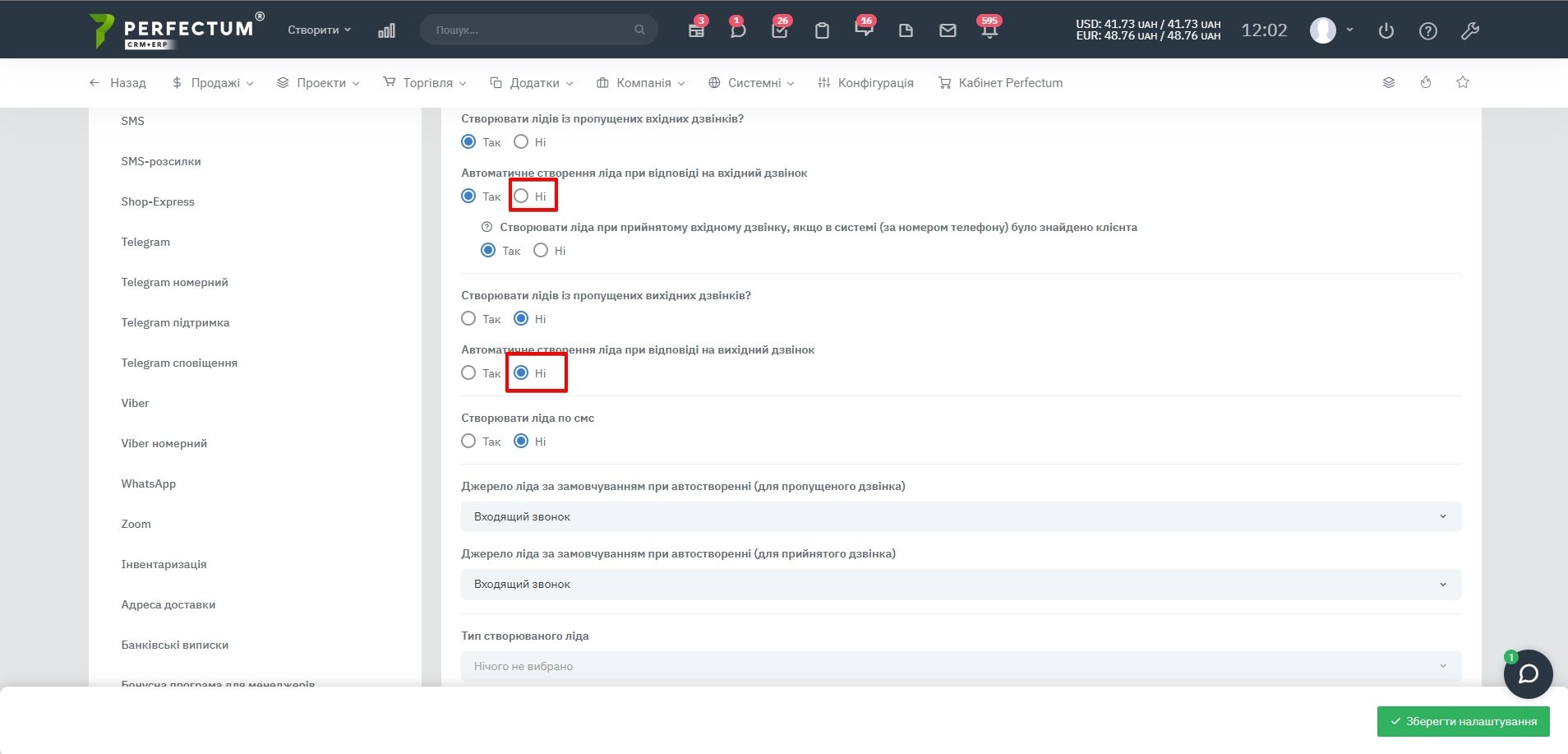Screen dimensions: 1568x754
Task: Expand the 'Тип створюваного ліда' dropdown
Action: click(961, 666)
